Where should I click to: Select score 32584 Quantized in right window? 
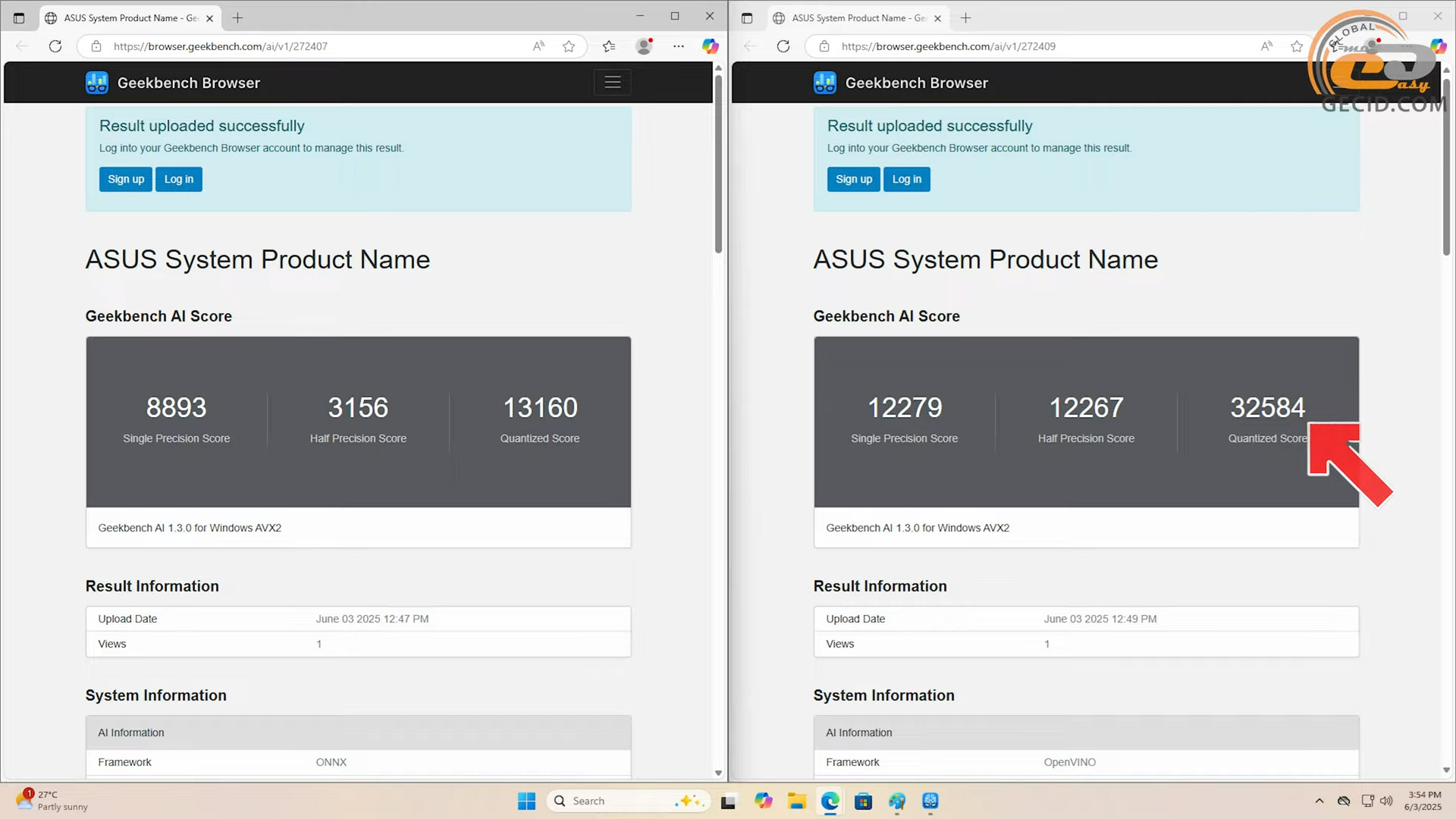pyautogui.click(x=1268, y=408)
